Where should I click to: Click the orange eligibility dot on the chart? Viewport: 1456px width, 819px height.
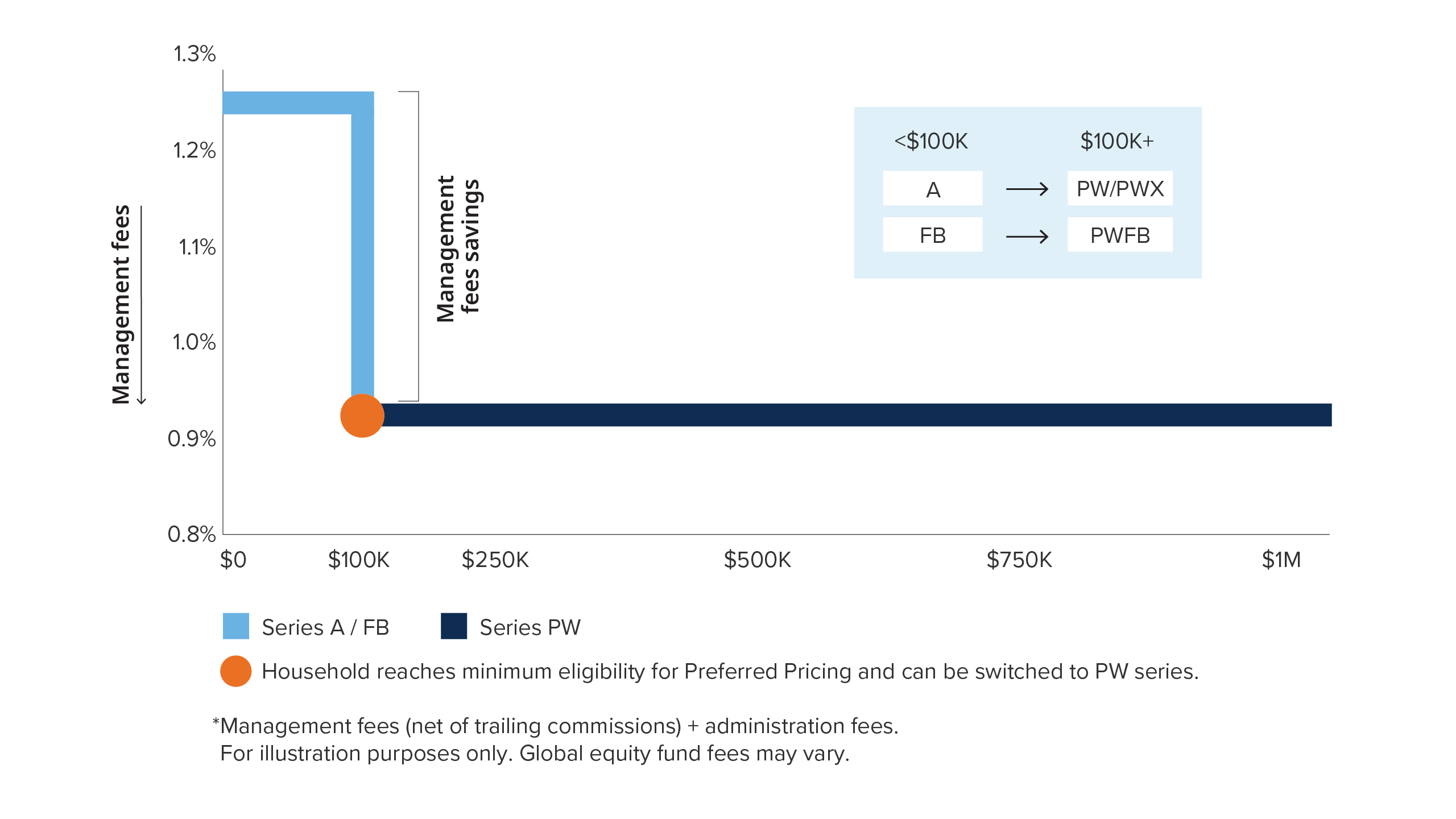[362, 416]
